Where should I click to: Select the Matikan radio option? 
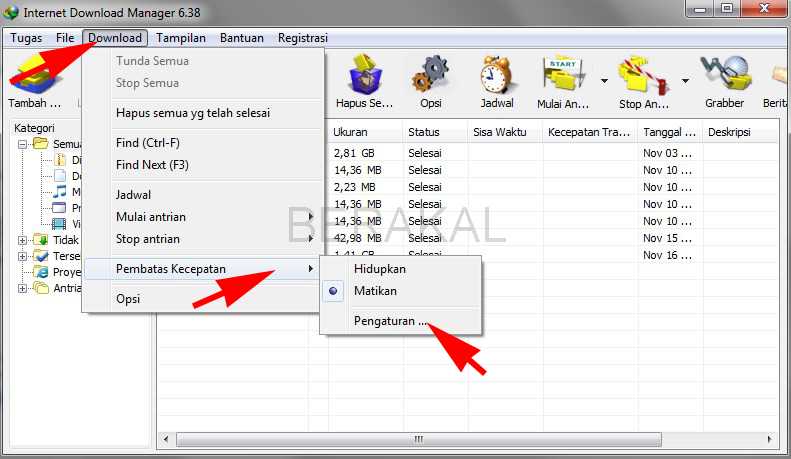pos(375,291)
